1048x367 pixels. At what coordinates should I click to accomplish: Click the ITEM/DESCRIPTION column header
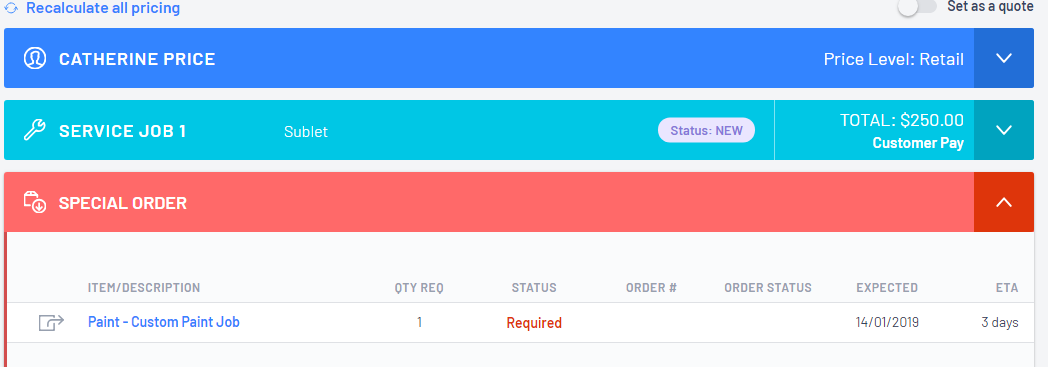click(x=144, y=288)
